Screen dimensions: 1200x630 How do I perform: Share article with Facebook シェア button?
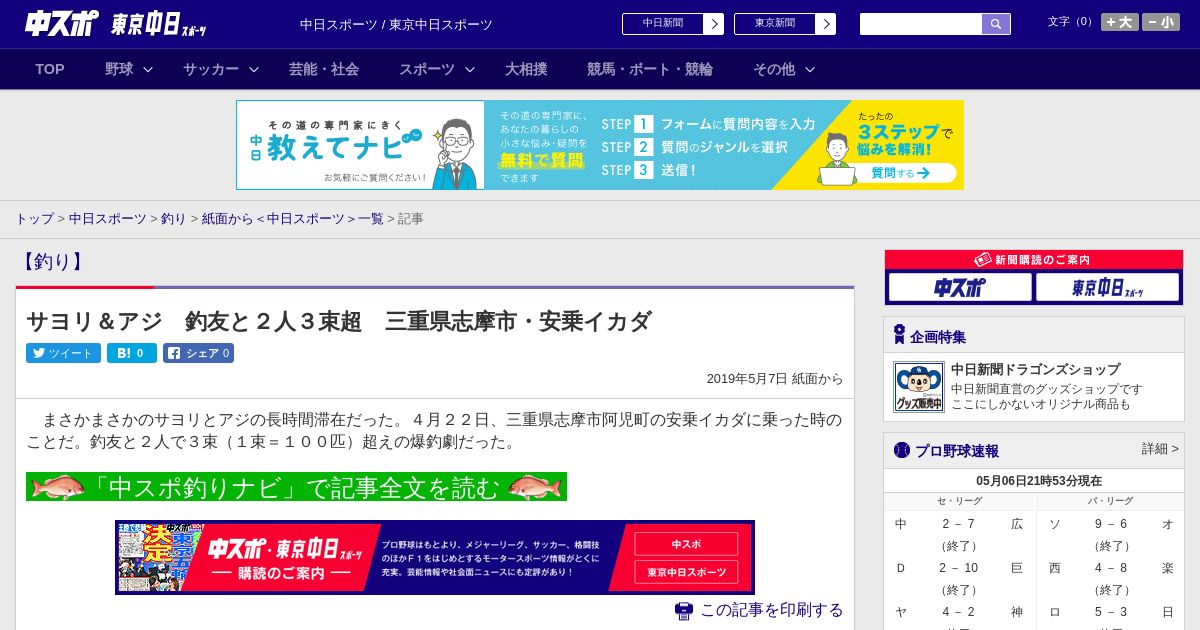point(198,353)
